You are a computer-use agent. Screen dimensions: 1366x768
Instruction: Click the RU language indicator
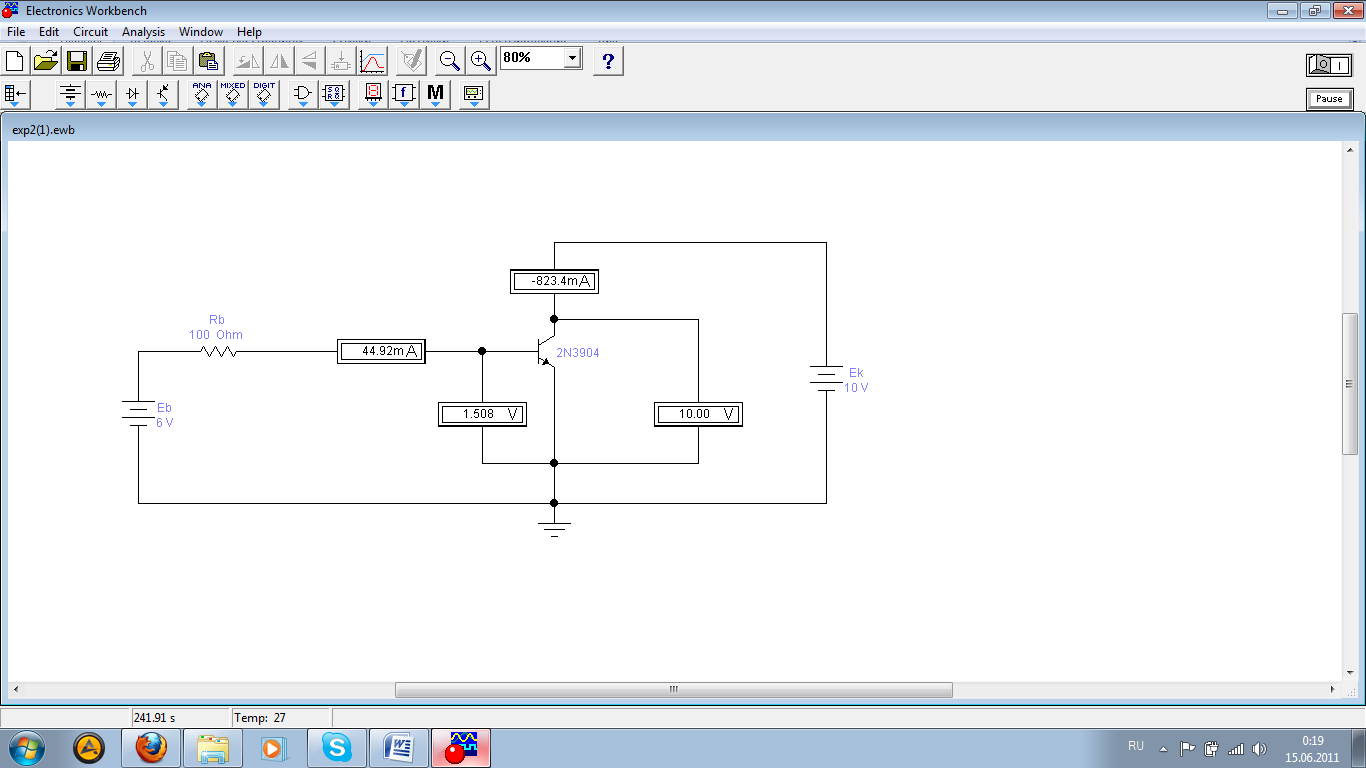(x=1136, y=746)
